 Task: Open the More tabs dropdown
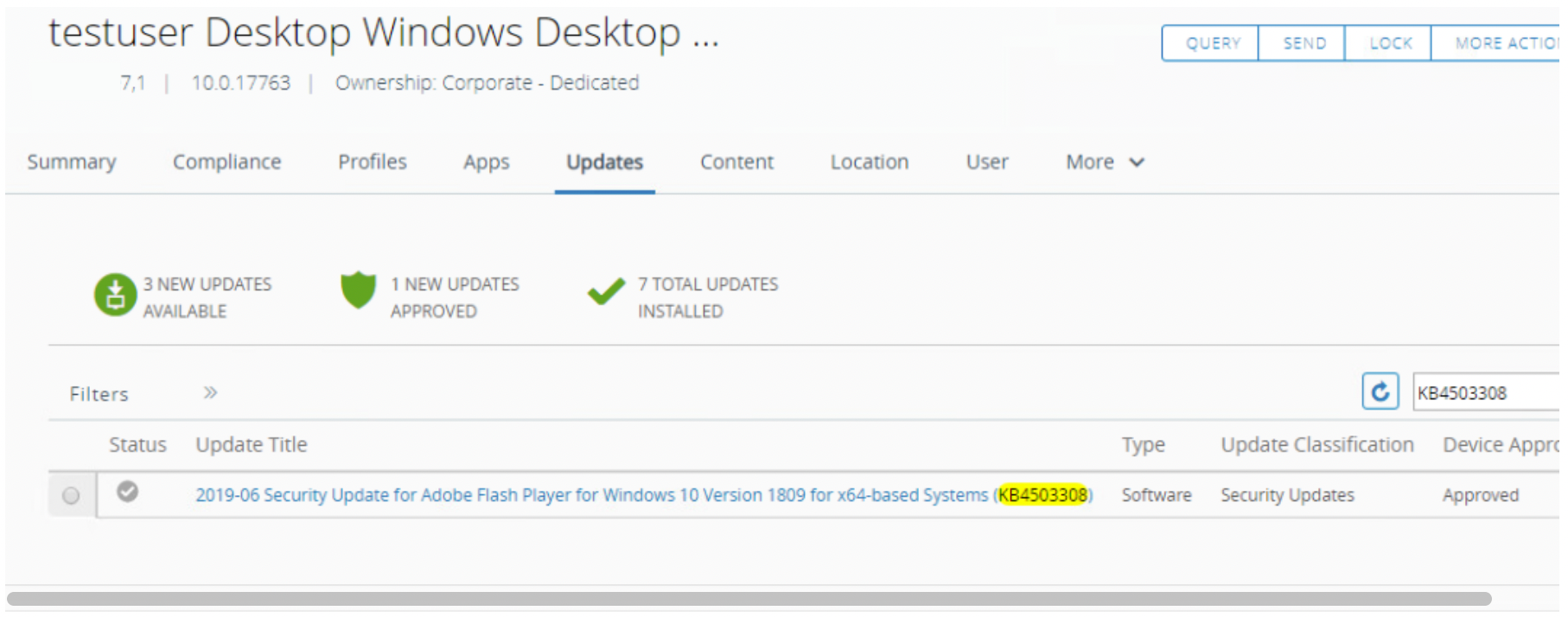click(x=1104, y=162)
